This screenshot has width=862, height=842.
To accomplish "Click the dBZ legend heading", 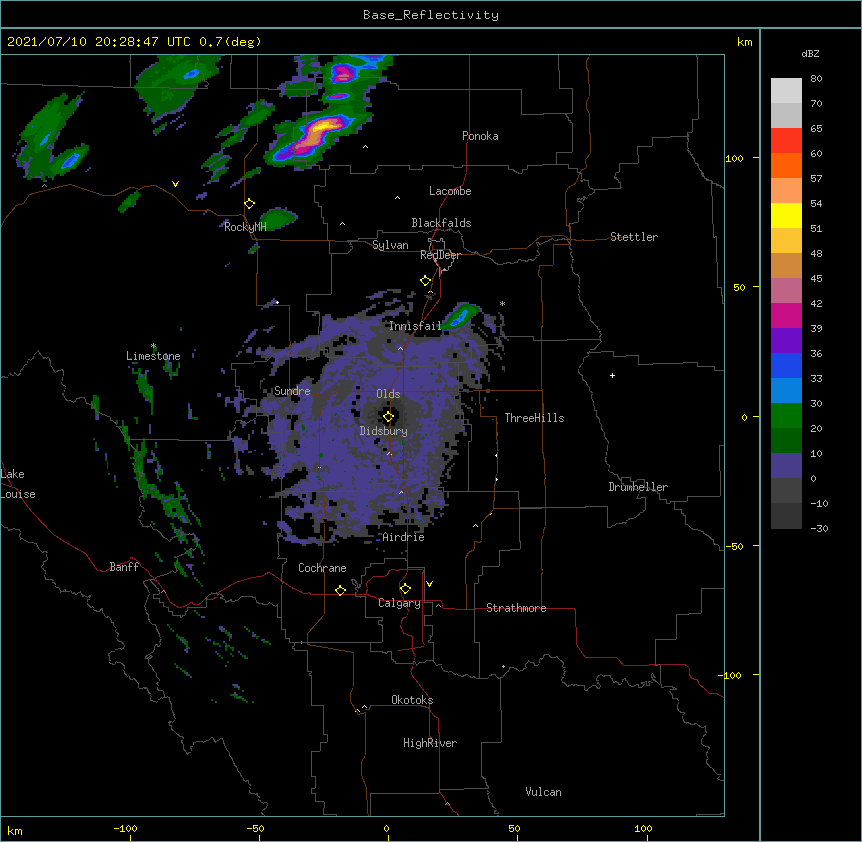I will 810,54.
